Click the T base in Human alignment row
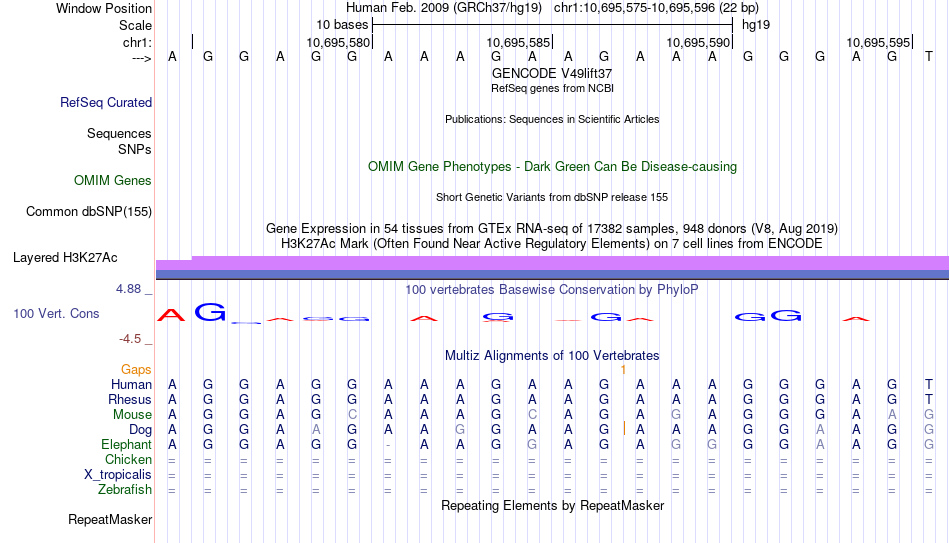This screenshot has width=950, height=543. pos(929,385)
